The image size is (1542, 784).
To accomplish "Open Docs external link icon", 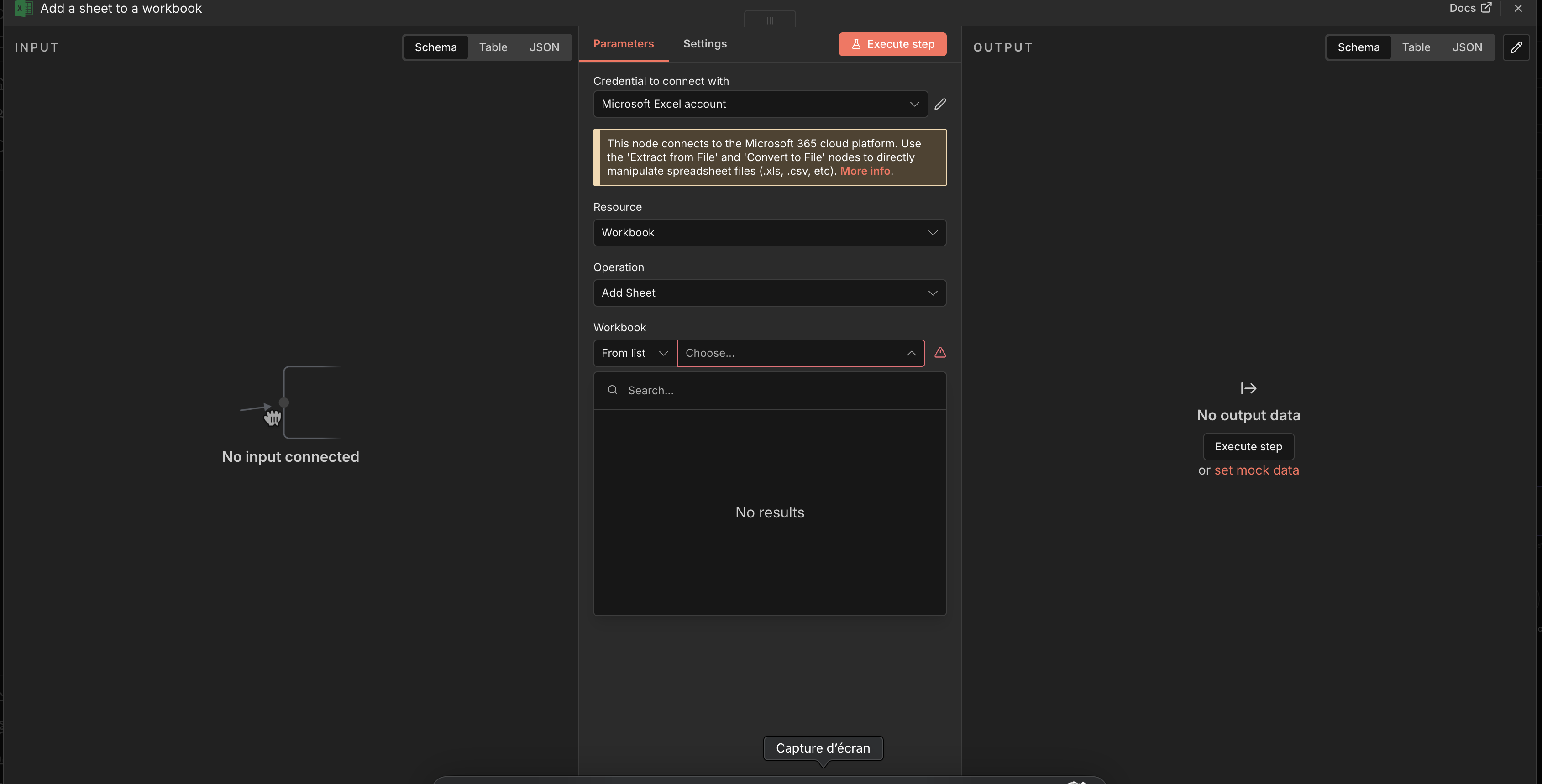I will click(x=1486, y=8).
